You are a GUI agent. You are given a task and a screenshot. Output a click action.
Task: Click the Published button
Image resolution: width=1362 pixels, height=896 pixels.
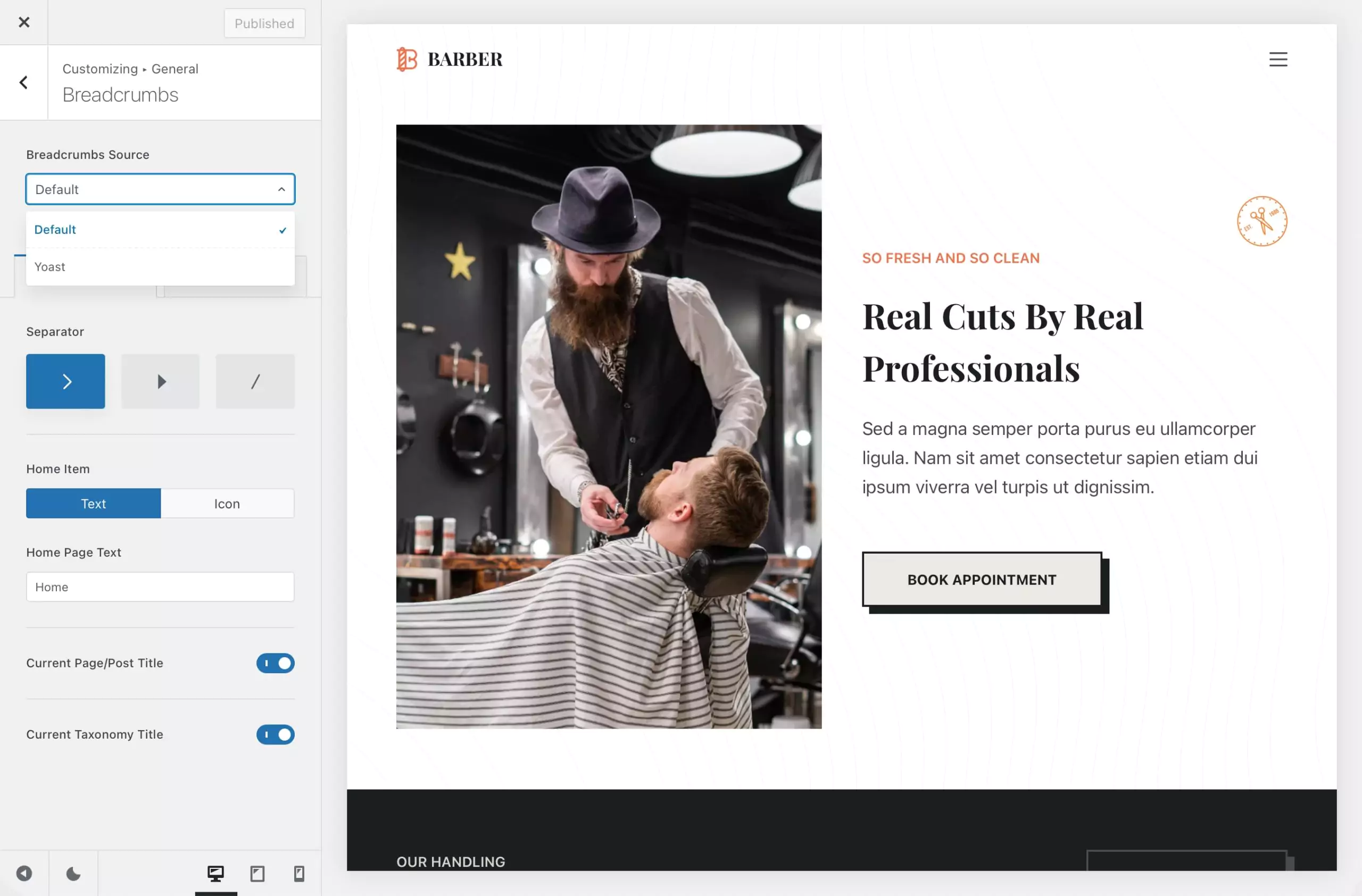264,23
